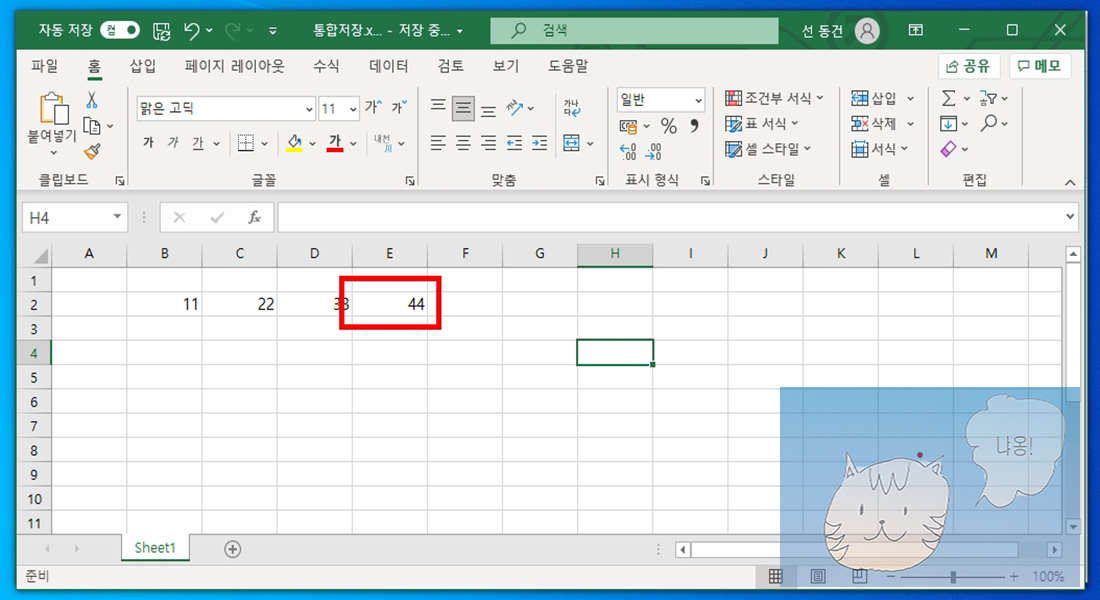
Task: Expand the Name Box dropdown next to H4
Action: click(x=117, y=217)
